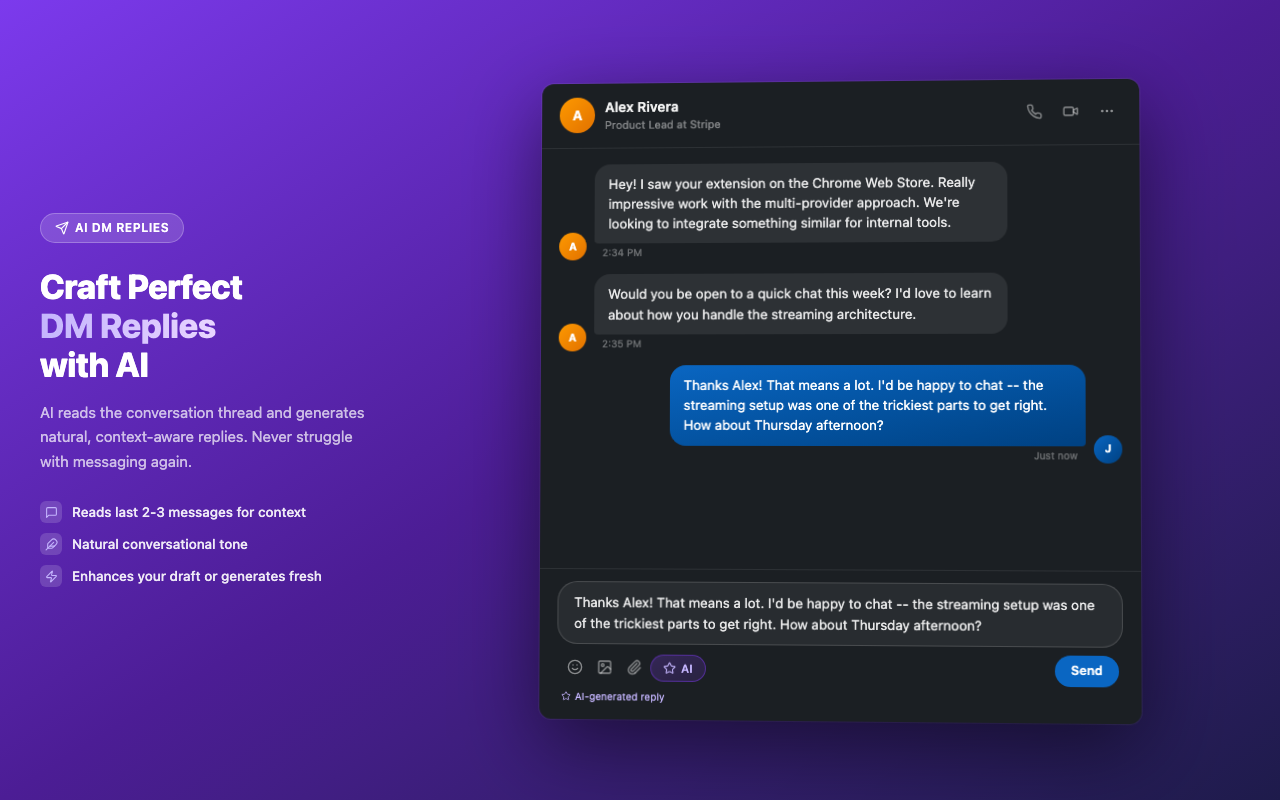The image size is (1280, 800).
Task: Open the emoji picker in the composer
Action: pyautogui.click(x=575, y=667)
